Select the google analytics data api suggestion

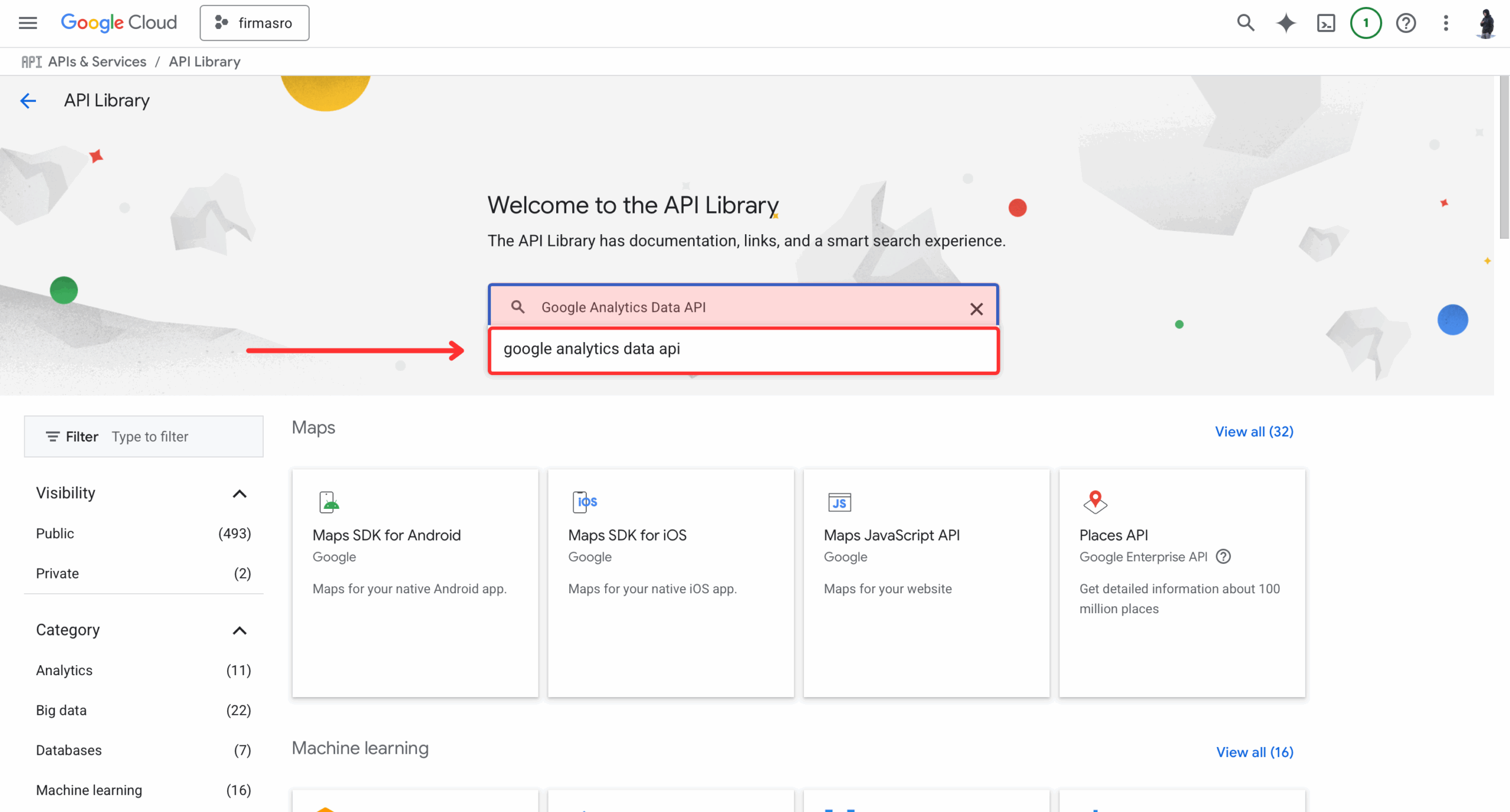pos(744,350)
